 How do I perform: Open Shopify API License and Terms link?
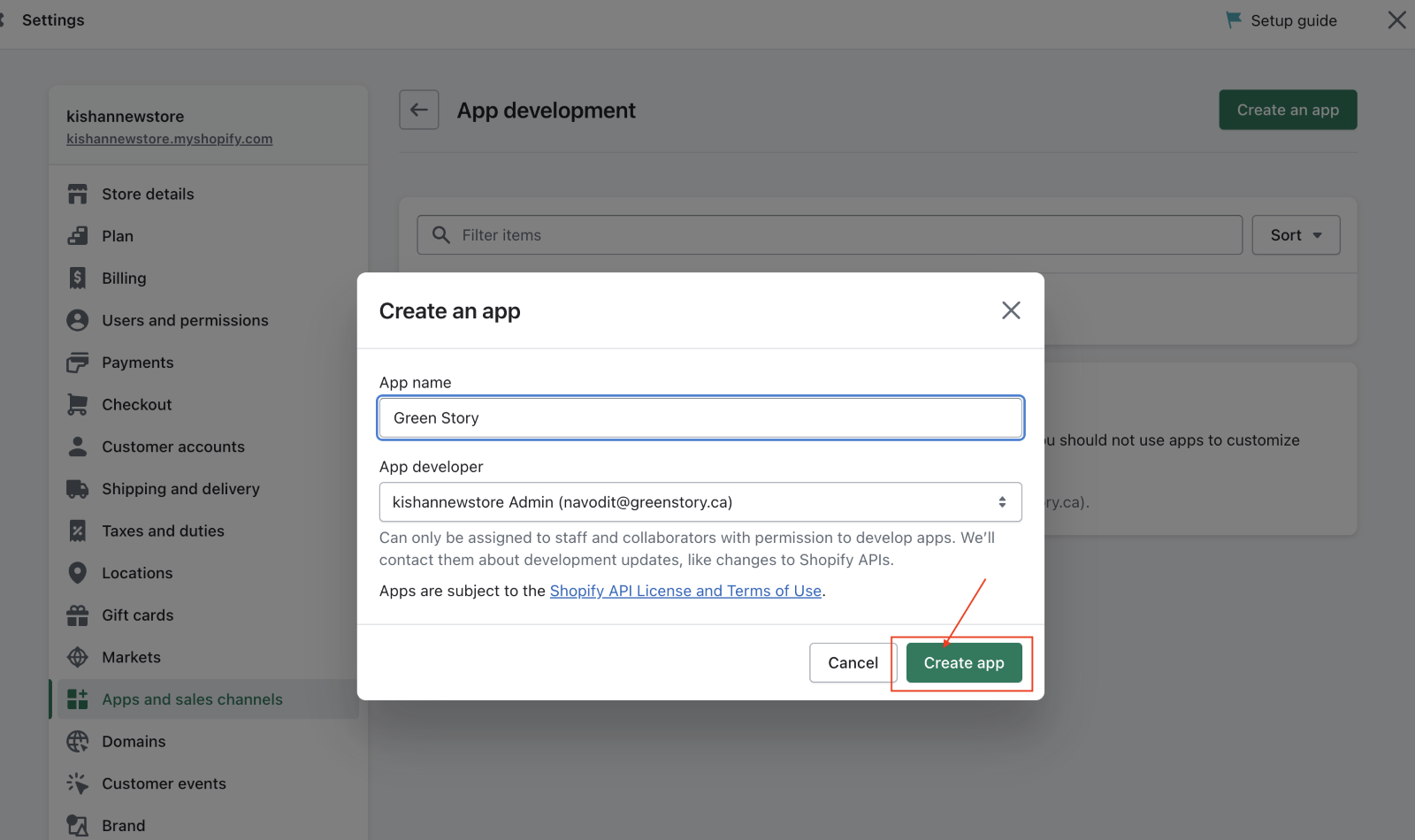(x=685, y=591)
